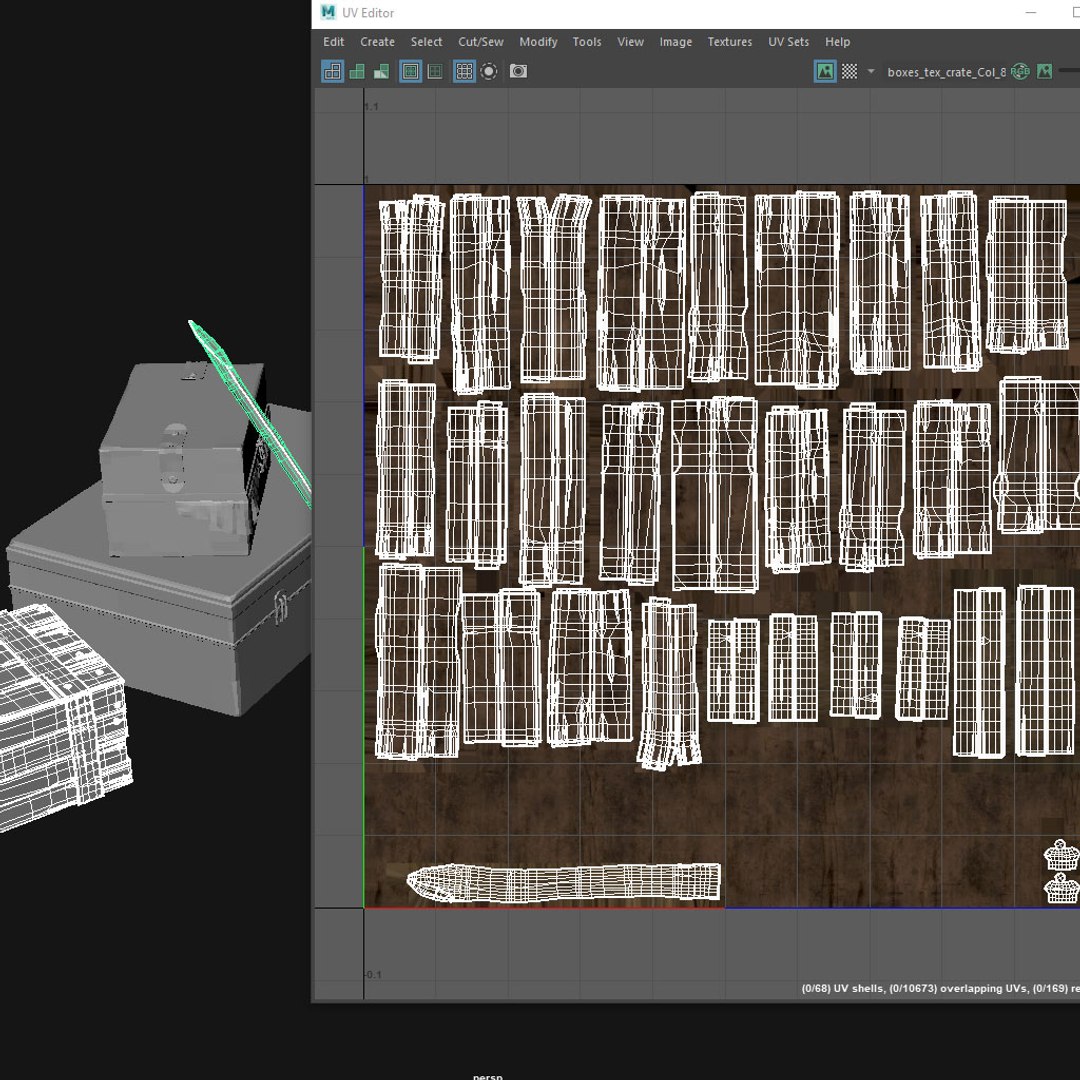The width and height of the screenshot is (1080, 1080).
Task: Open the Help menu
Action: pyautogui.click(x=838, y=41)
